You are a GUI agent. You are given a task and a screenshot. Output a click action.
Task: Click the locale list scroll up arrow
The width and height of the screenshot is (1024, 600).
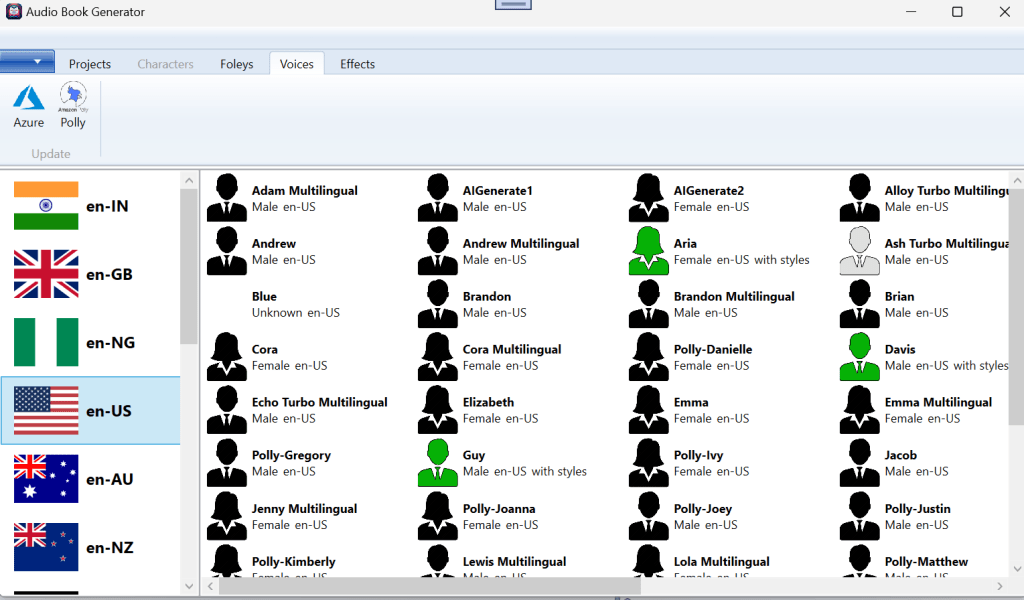tap(189, 180)
